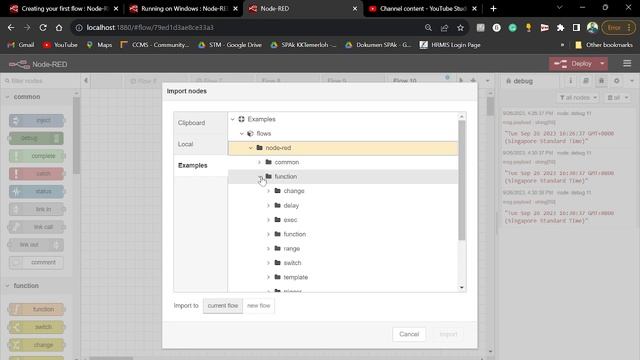This screenshot has width=640, height=360.
Task: Open Node-RED hamburger main menu
Action: click(627, 64)
